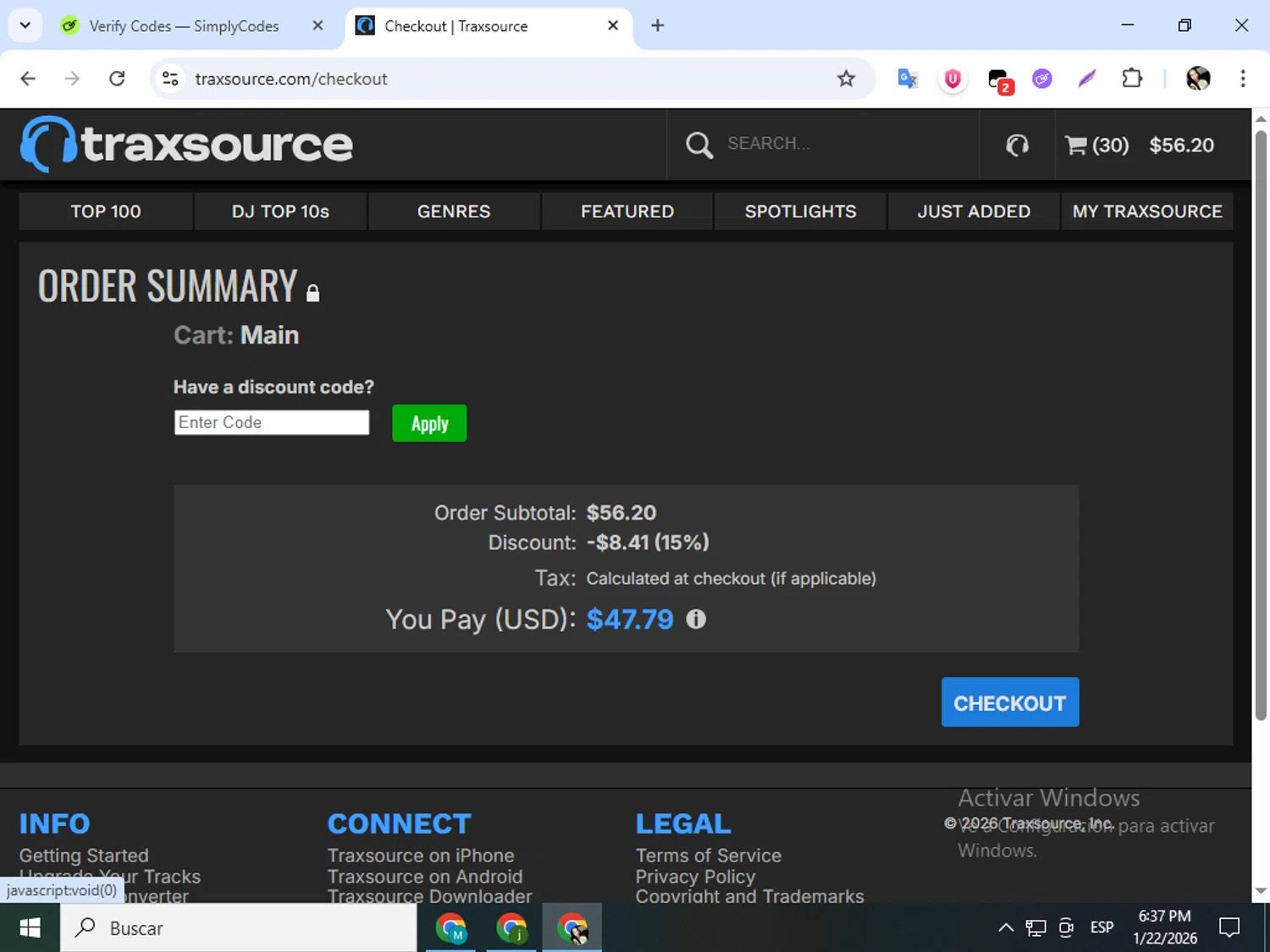1270x952 pixels.
Task: Click the ESP language indicator
Action: click(x=1102, y=928)
